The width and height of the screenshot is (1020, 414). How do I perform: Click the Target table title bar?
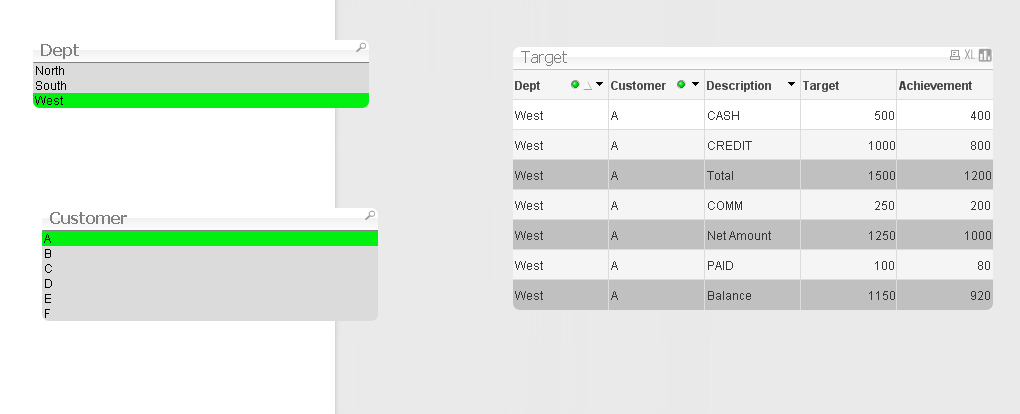700,57
